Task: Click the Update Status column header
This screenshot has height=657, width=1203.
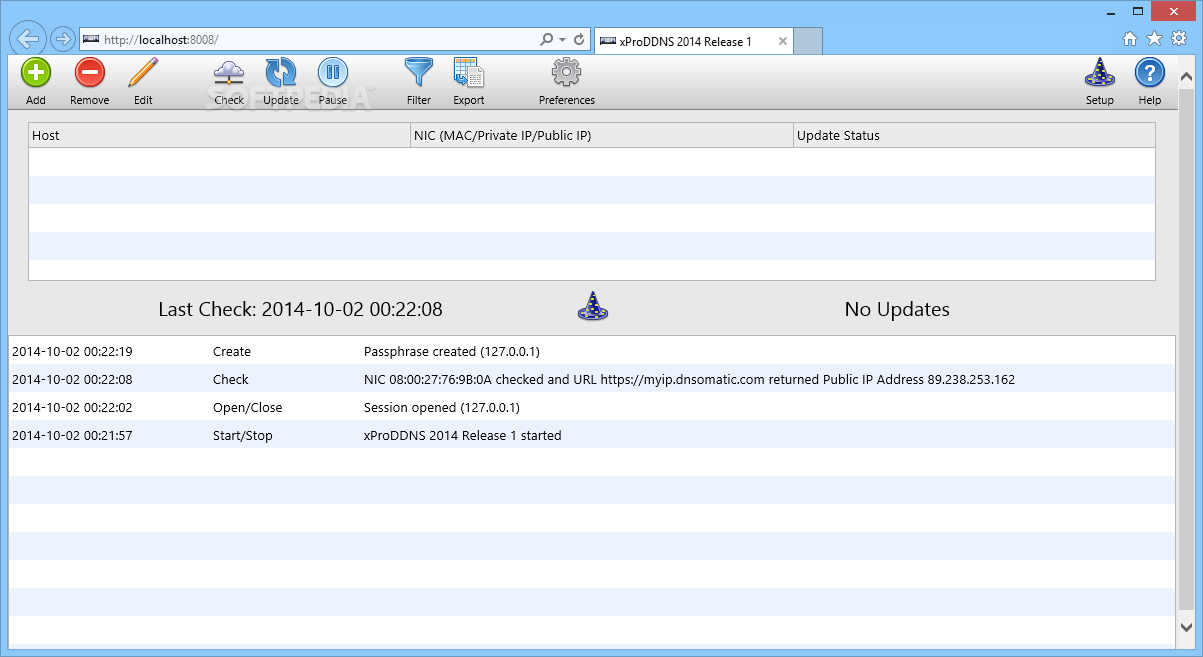Action: point(974,135)
